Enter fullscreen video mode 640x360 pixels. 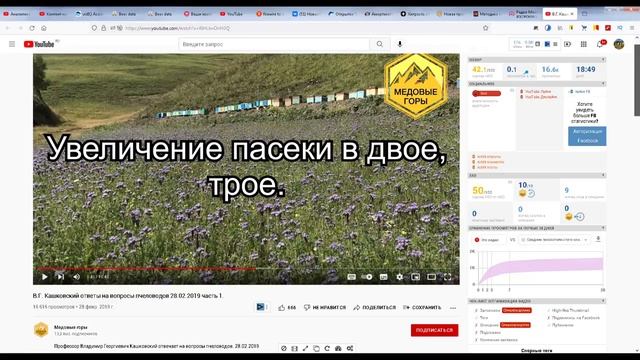click(x=447, y=277)
